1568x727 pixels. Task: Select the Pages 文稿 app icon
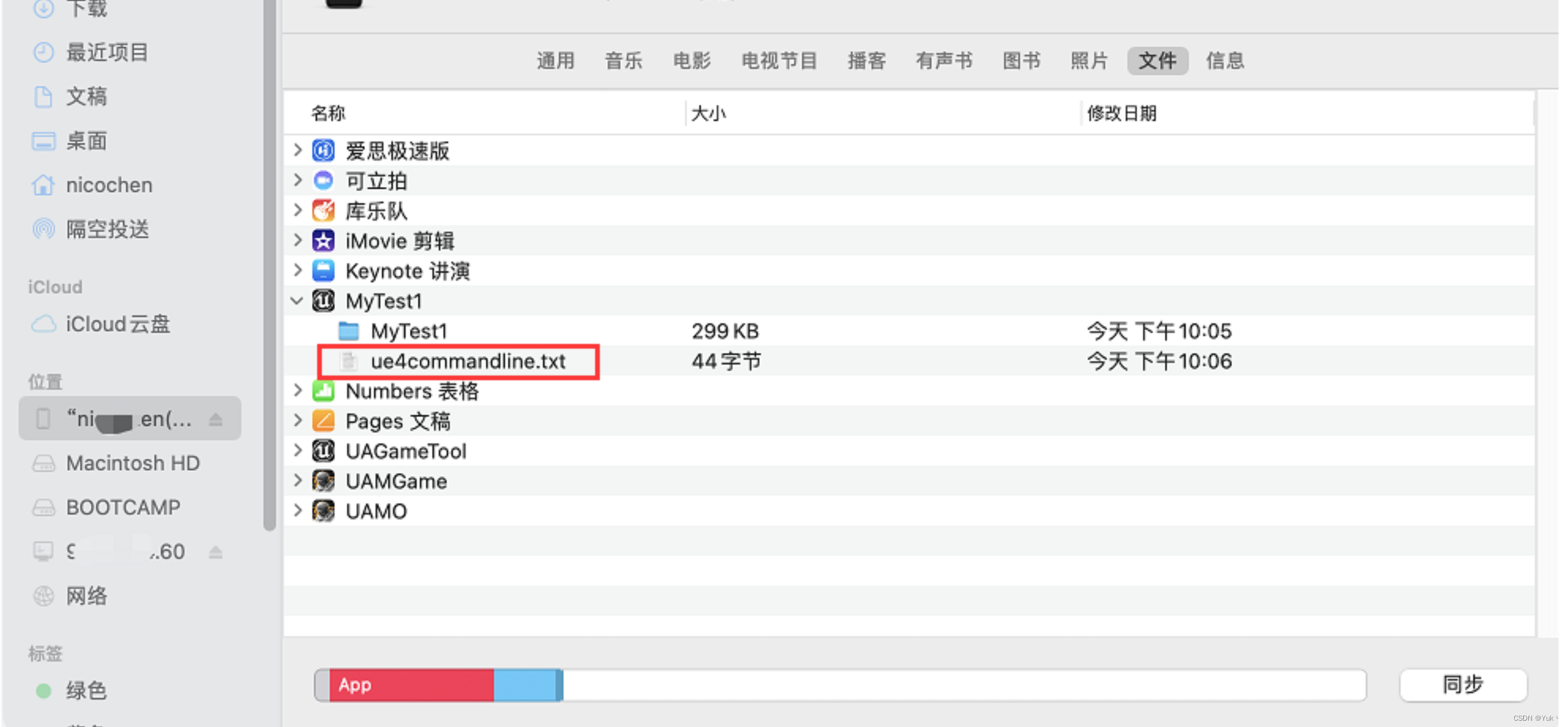(323, 420)
